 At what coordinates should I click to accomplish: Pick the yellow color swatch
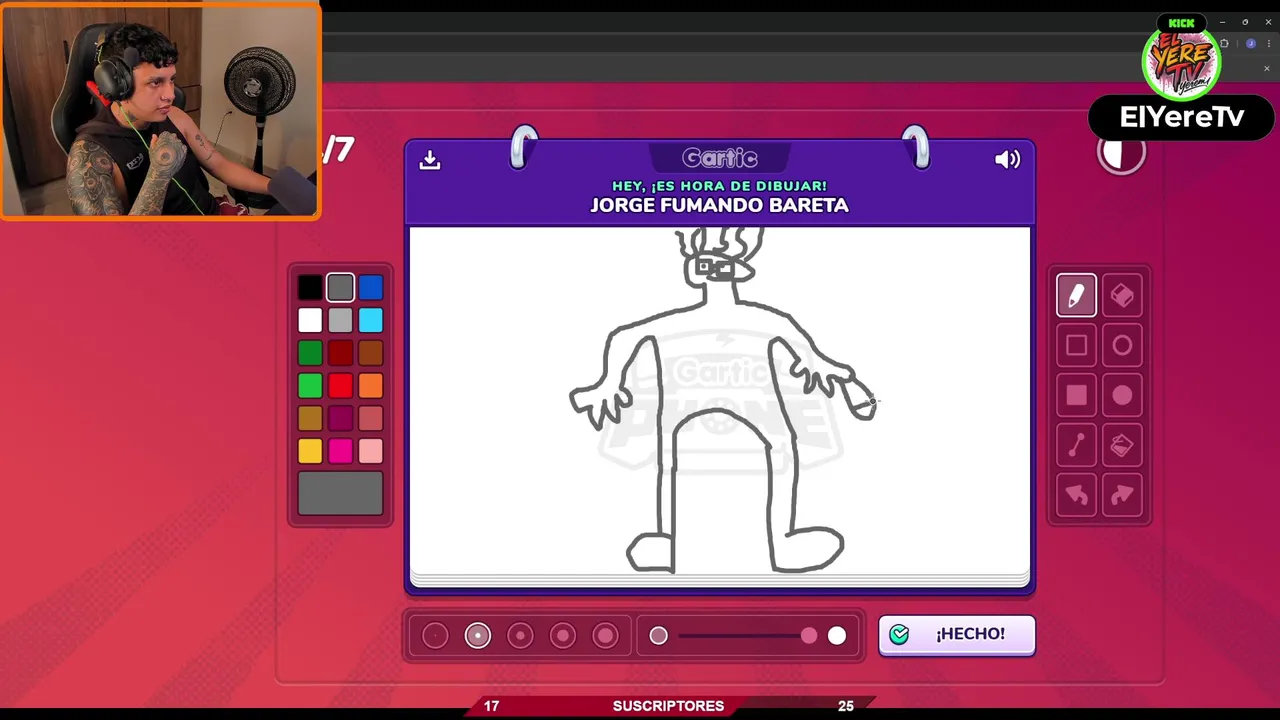point(310,452)
